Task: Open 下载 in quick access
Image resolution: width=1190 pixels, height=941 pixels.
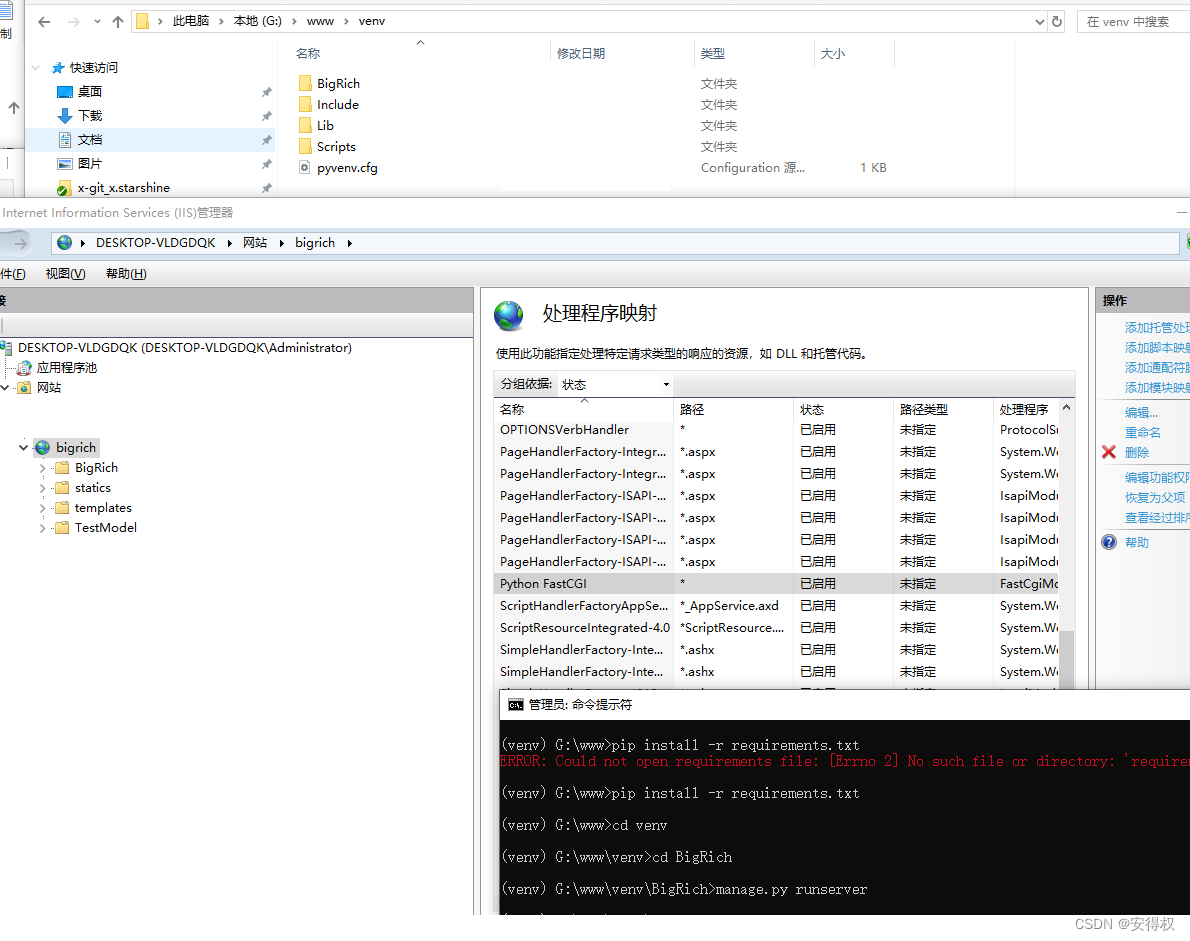Action: pyautogui.click(x=90, y=115)
